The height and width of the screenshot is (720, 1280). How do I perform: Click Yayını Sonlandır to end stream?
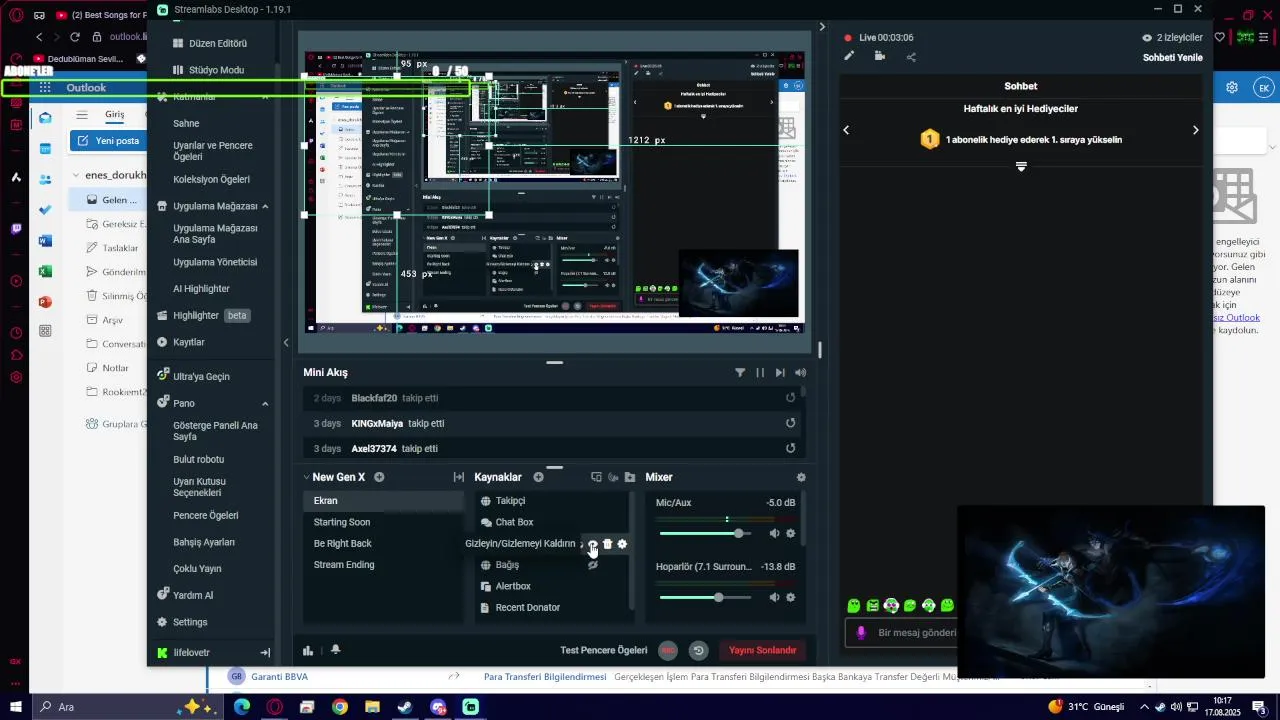click(x=762, y=650)
